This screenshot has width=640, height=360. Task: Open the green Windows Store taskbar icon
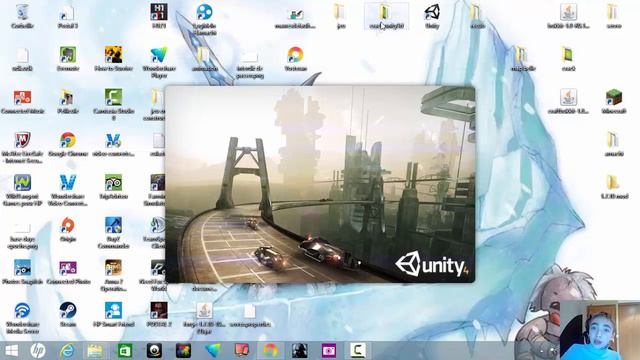[x=125, y=351]
